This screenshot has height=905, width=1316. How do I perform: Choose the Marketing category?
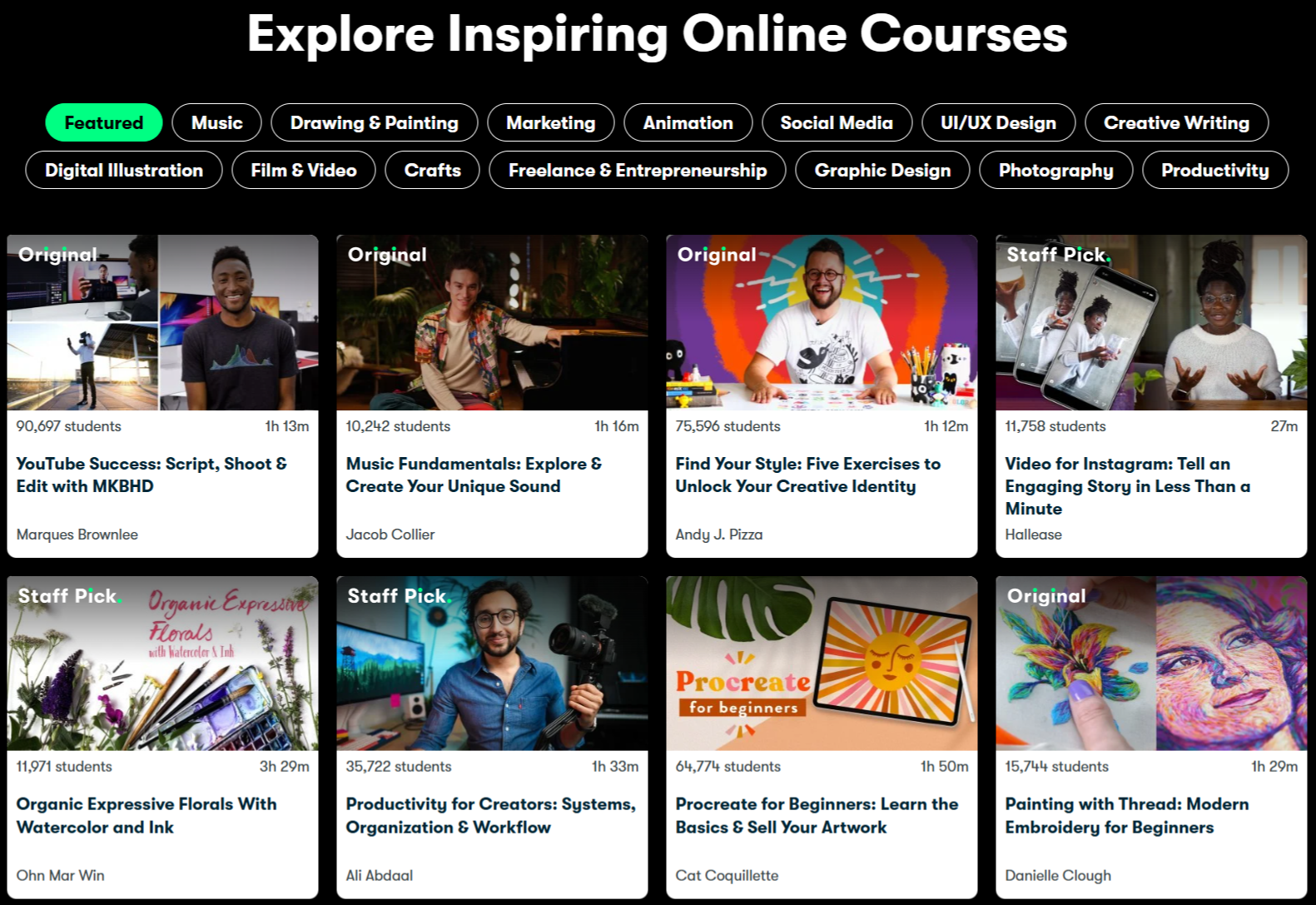tap(550, 122)
